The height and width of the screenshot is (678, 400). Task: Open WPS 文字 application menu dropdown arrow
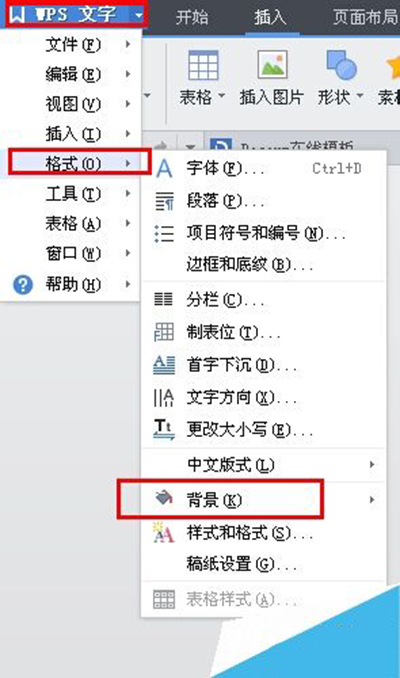click(138, 16)
